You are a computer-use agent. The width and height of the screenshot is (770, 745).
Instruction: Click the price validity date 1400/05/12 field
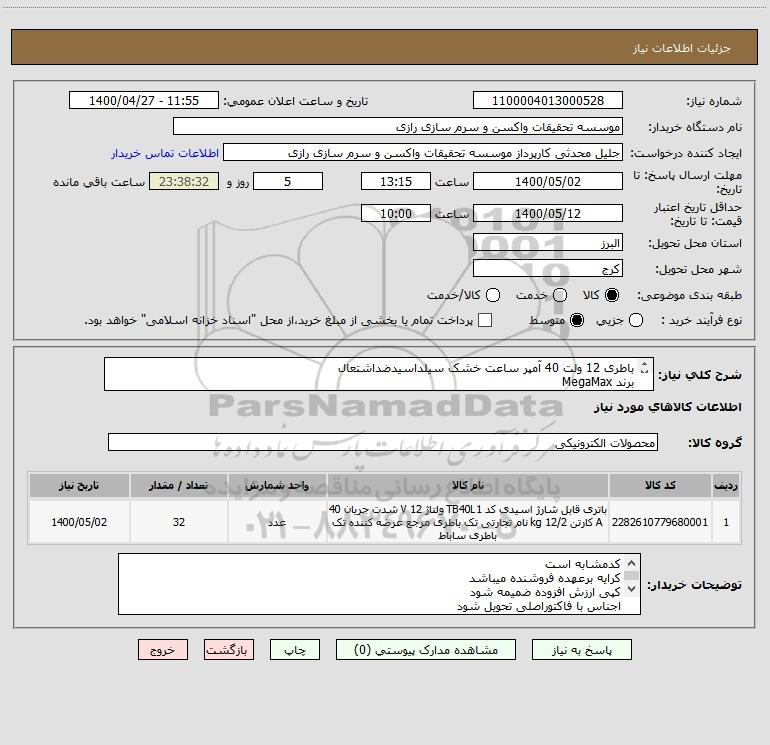(x=548, y=213)
